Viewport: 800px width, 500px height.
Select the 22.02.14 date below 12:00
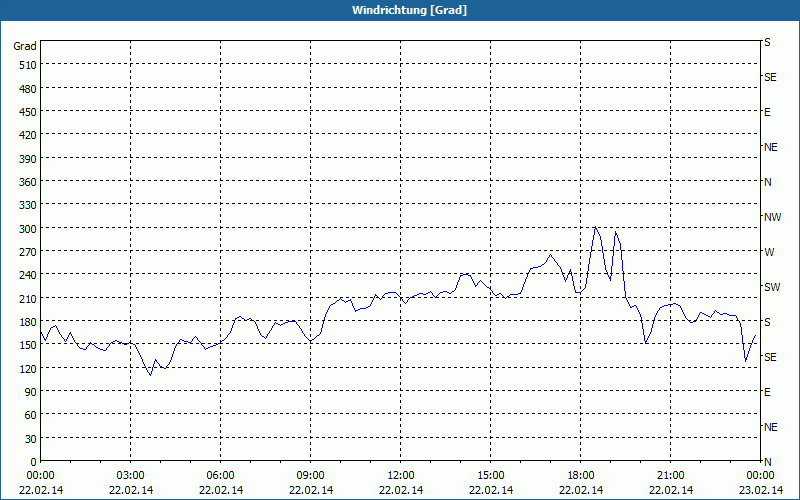tap(401, 490)
